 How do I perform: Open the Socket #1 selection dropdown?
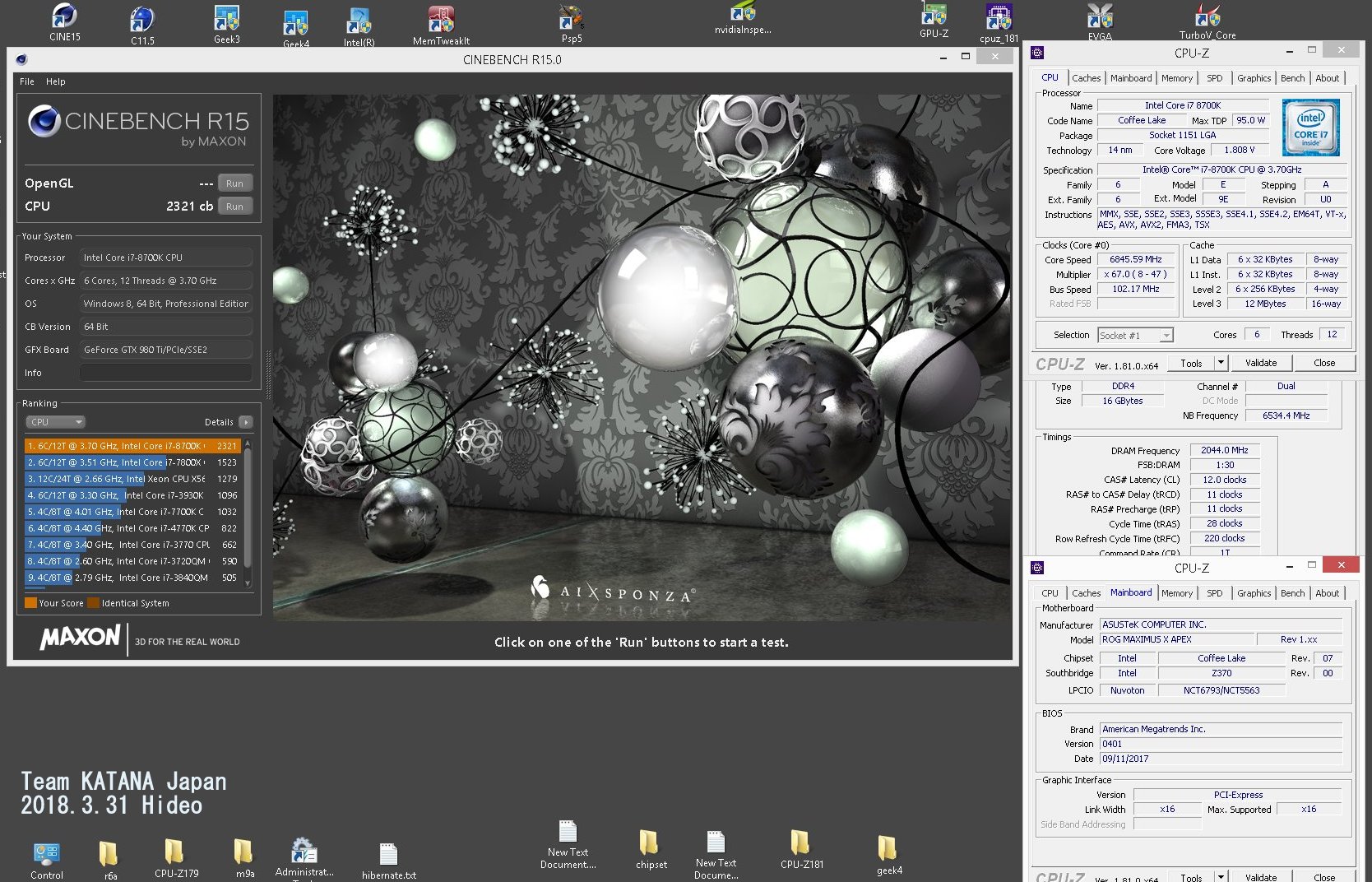(x=1135, y=336)
